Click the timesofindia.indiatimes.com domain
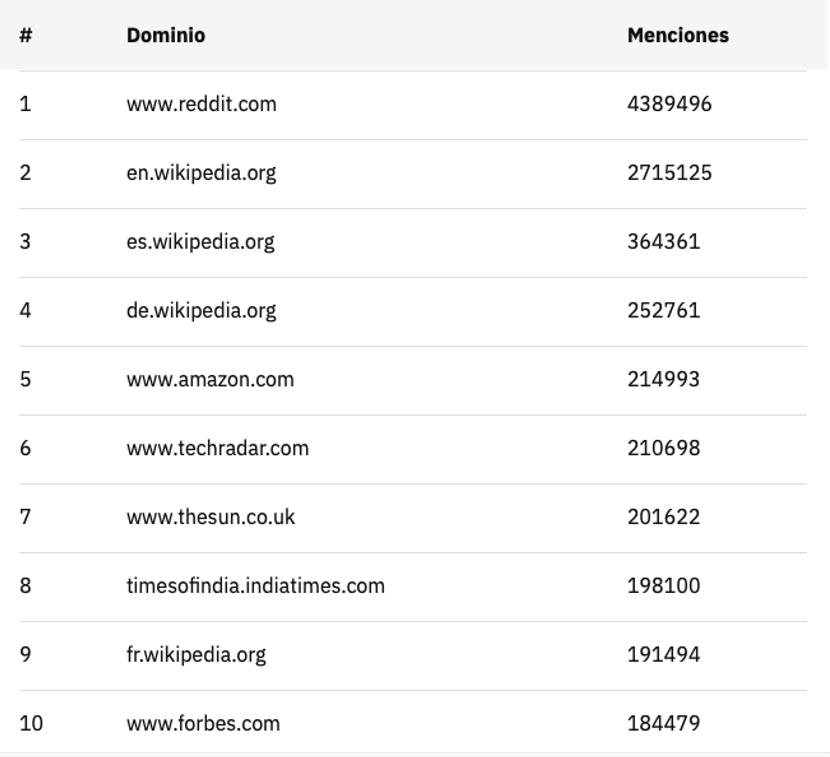This screenshot has height=757, width=830. point(255,586)
